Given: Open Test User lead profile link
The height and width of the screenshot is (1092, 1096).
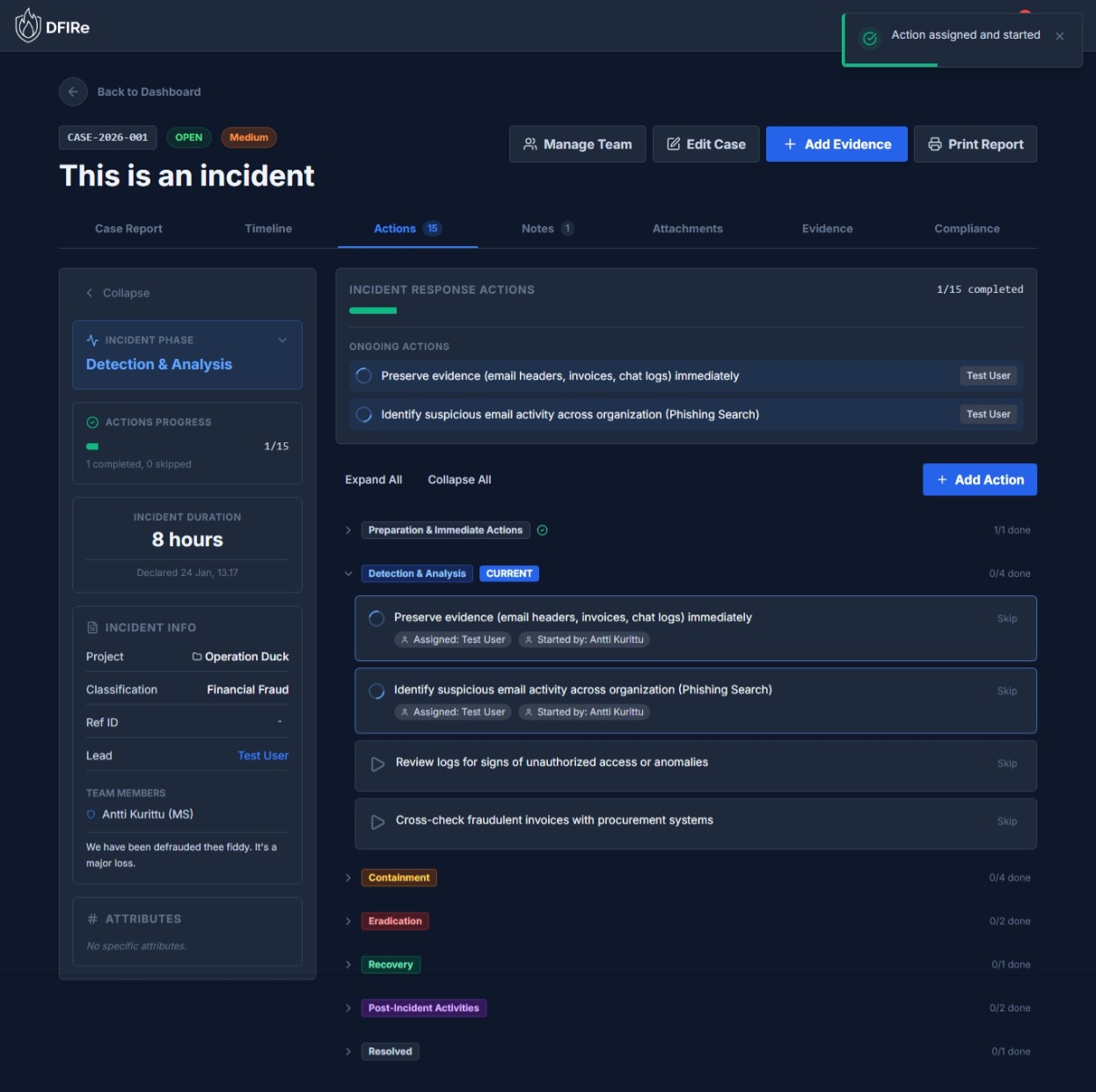Looking at the screenshot, I should tap(262, 755).
